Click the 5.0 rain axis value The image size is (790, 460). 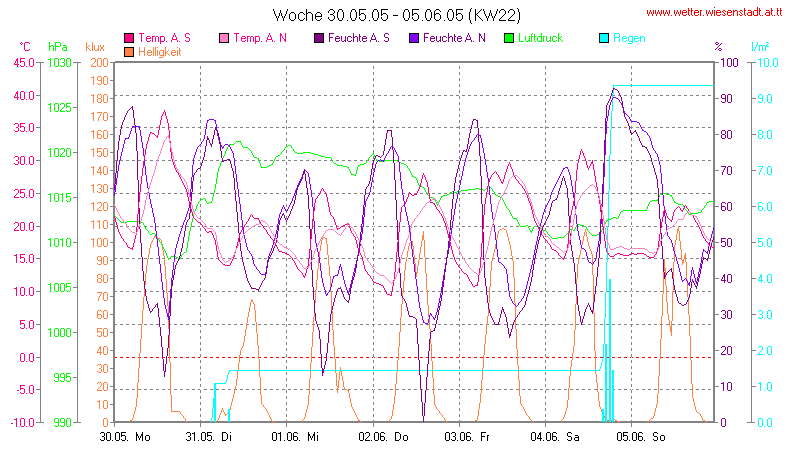[x=765, y=242]
